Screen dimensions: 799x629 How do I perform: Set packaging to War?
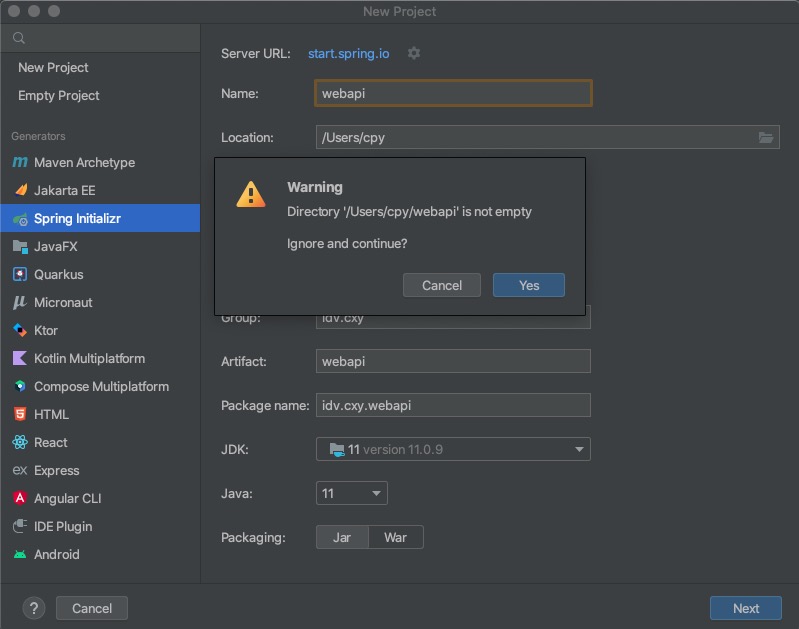pyautogui.click(x=395, y=537)
